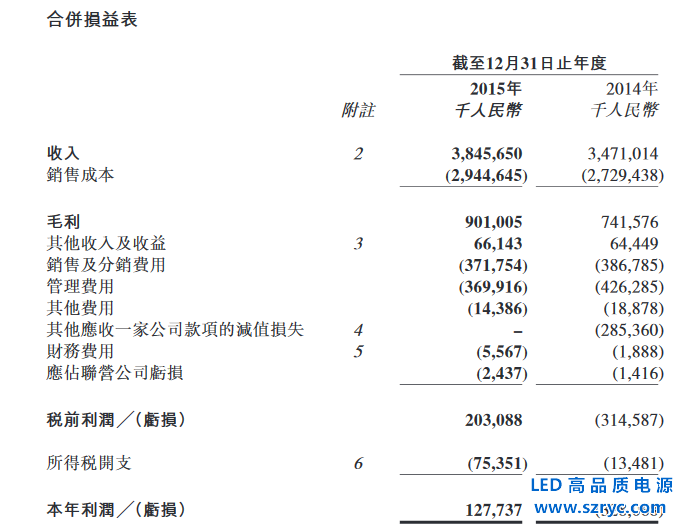697x525 pixels.
Task: Open note 3 for 其他收入及收益
Action: pos(358,243)
